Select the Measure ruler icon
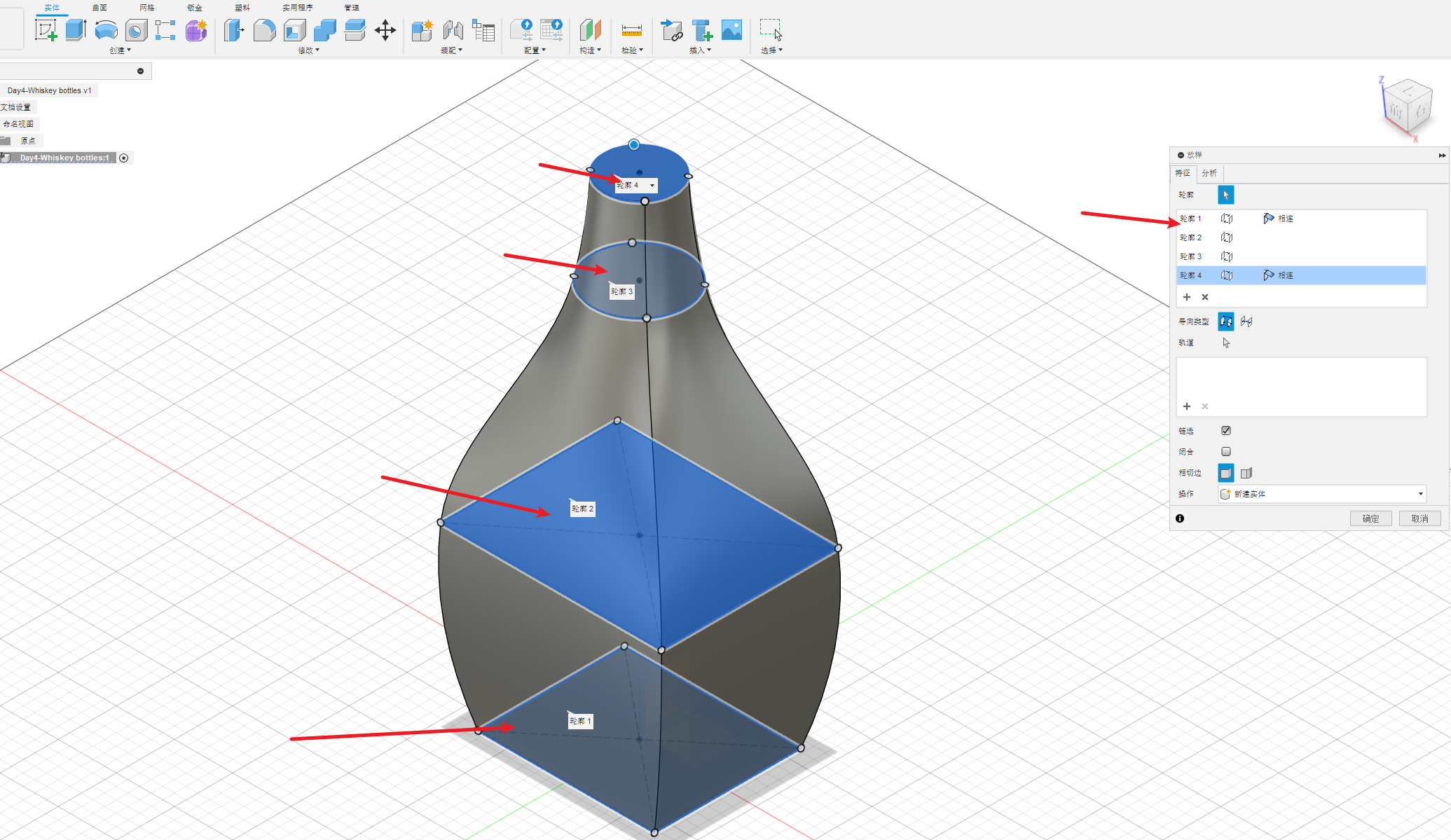Viewport: 1451px width, 840px height. tap(631, 30)
